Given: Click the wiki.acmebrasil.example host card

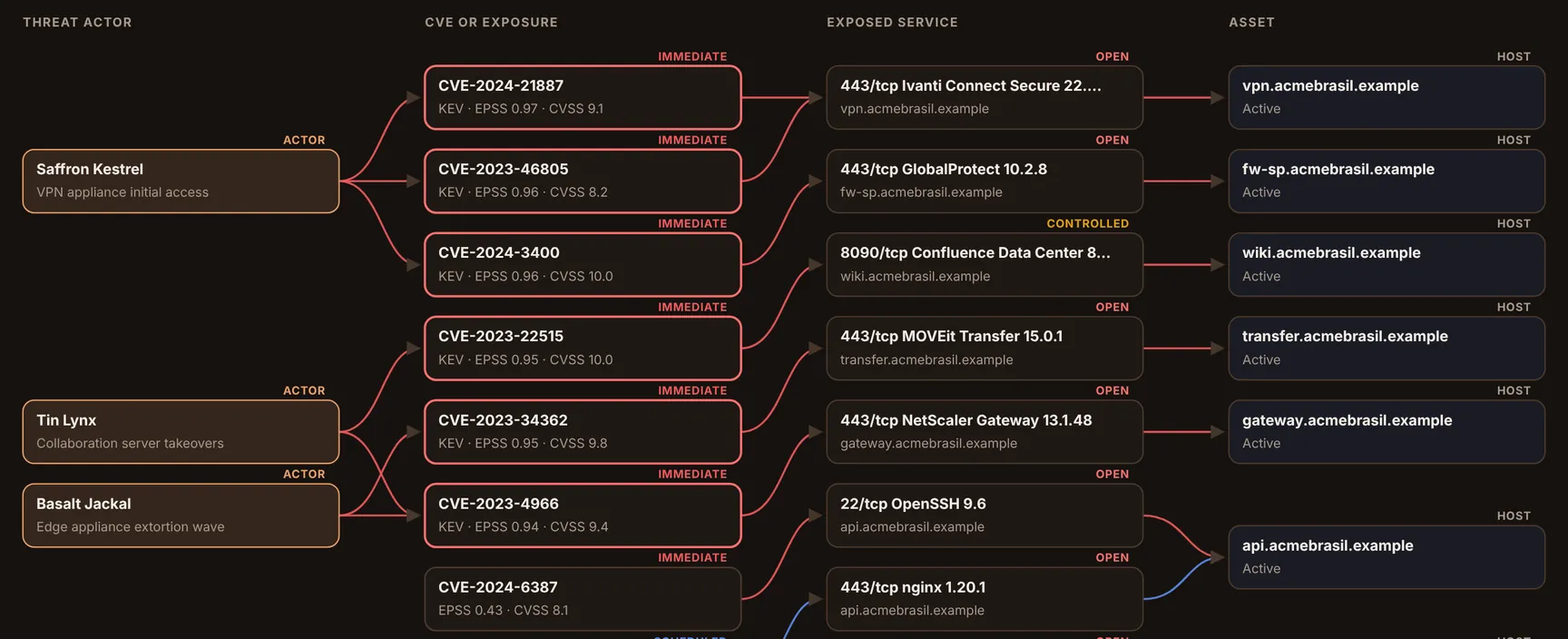Looking at the screenshot, I should coord(1387,265).
